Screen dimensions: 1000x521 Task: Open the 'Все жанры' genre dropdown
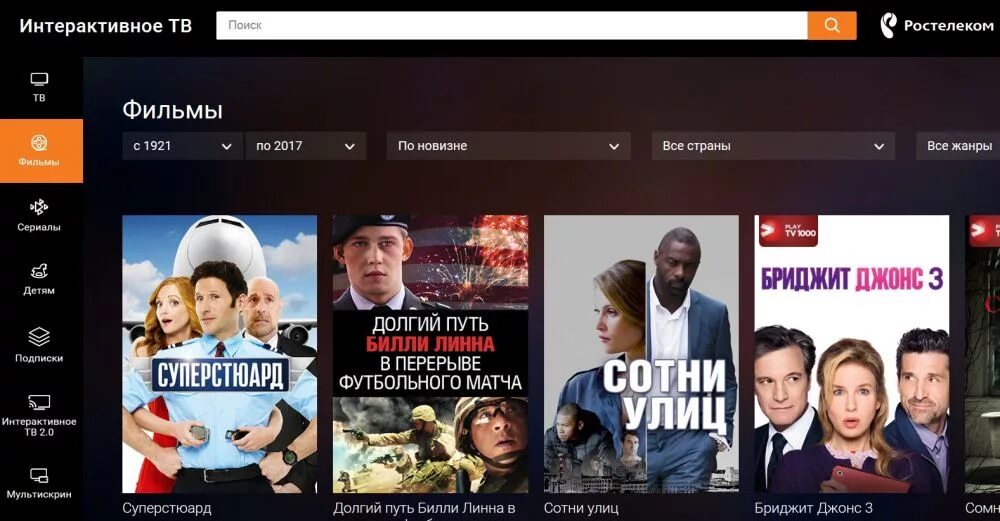point(958,146)
